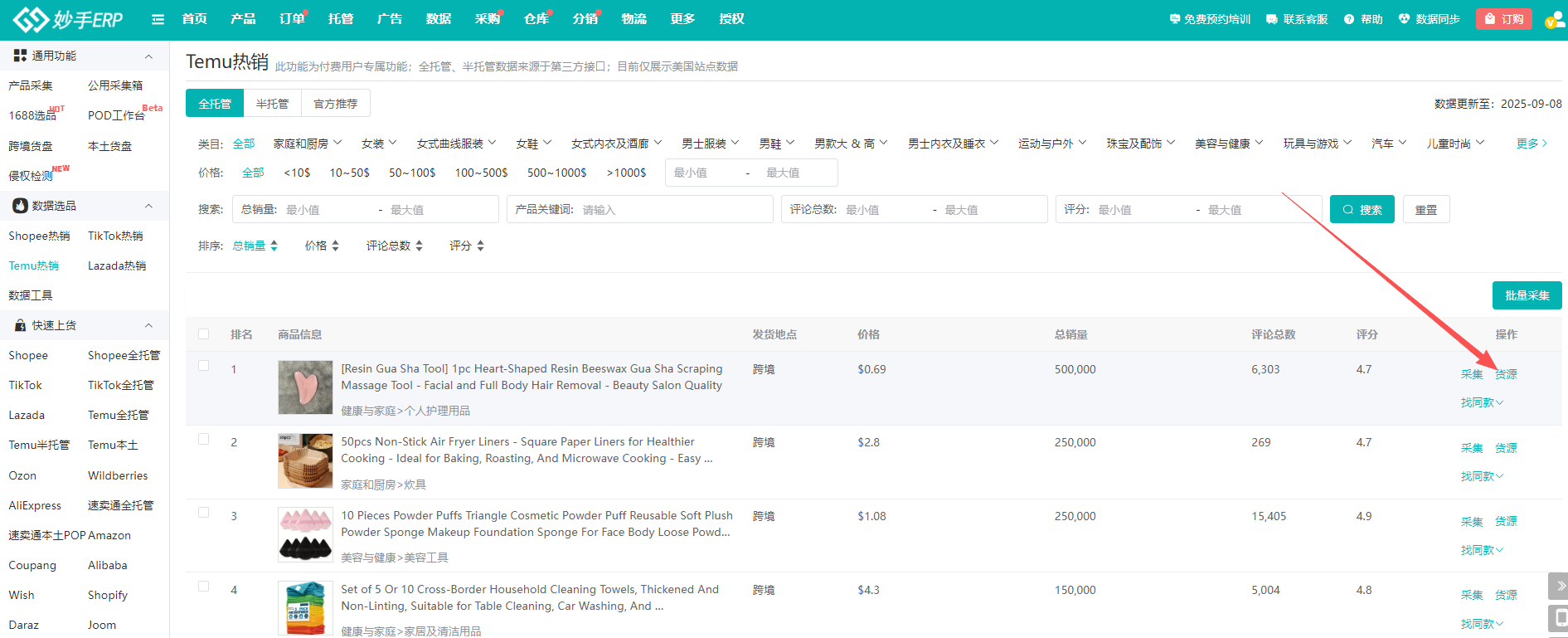Select price filter 10~50$
Viewport: 1568px width, 638px height.
pyautogui.click(x=349, y=173)
